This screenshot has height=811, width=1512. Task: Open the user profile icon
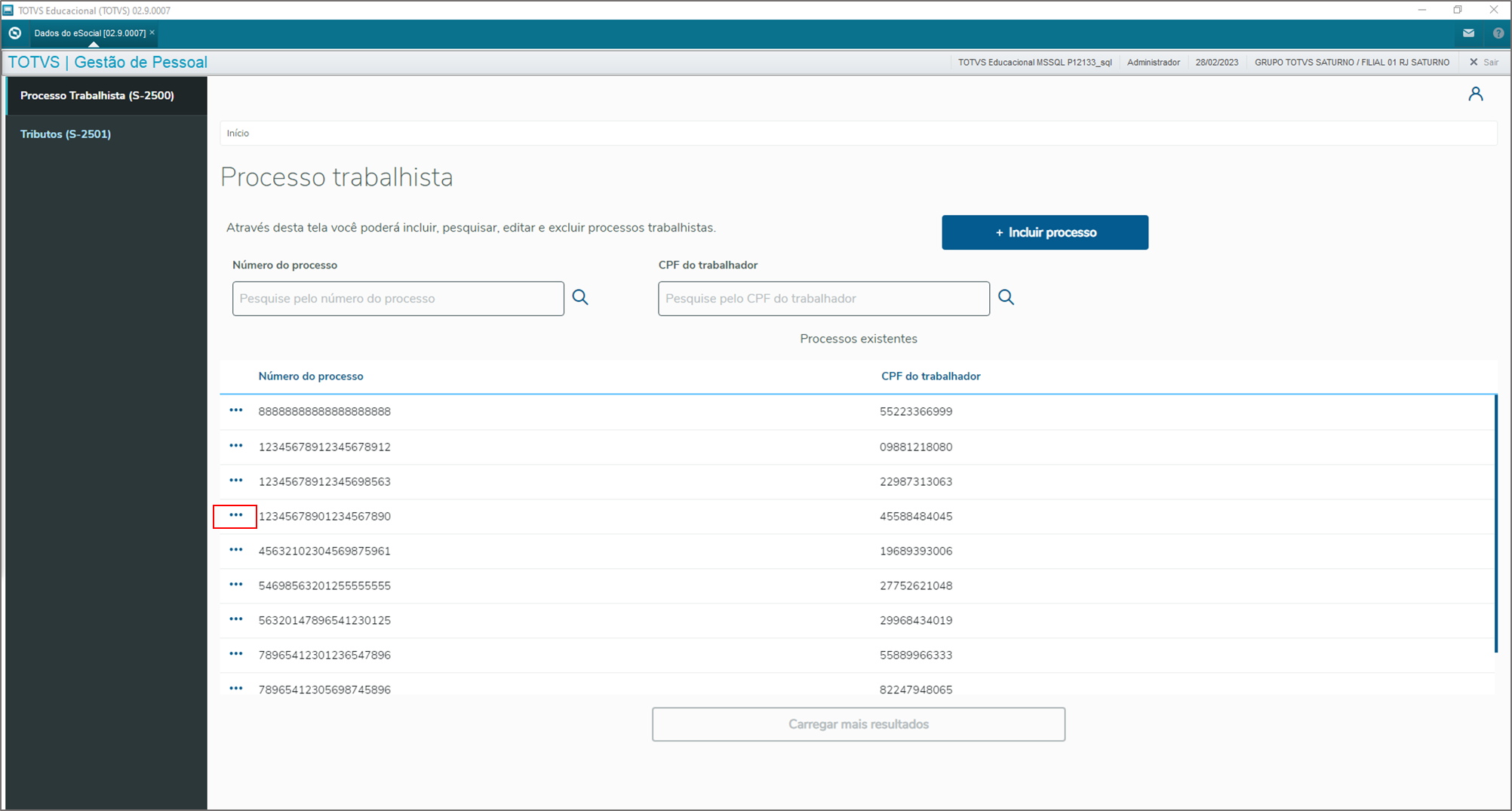pyautogui.click(x=1476, y=94)
